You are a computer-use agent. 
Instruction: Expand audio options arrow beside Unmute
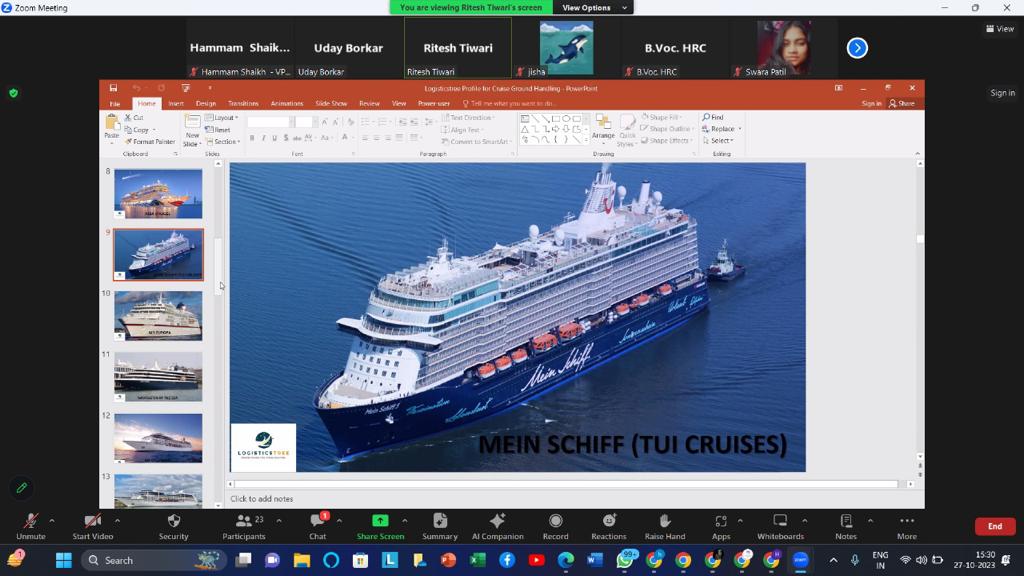coord(52,520)
